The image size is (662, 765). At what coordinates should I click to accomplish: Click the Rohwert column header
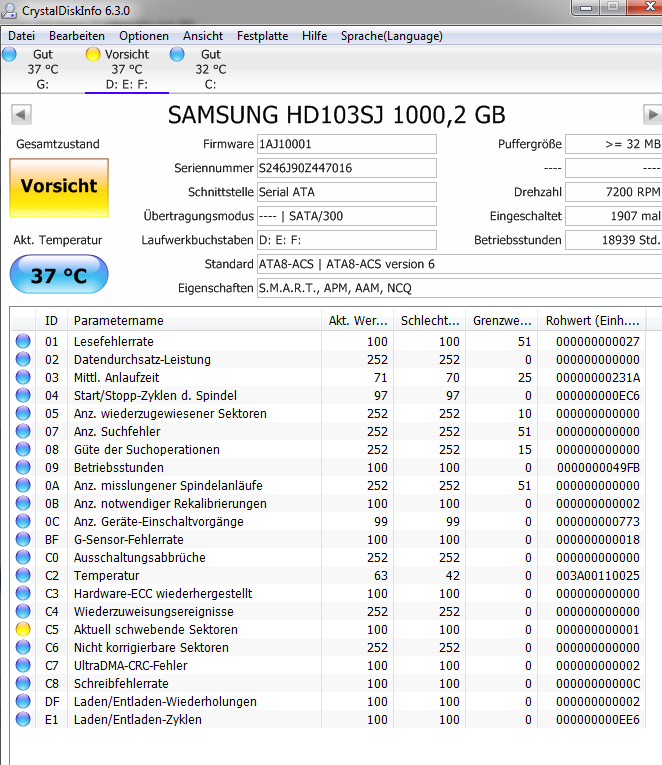592,321
